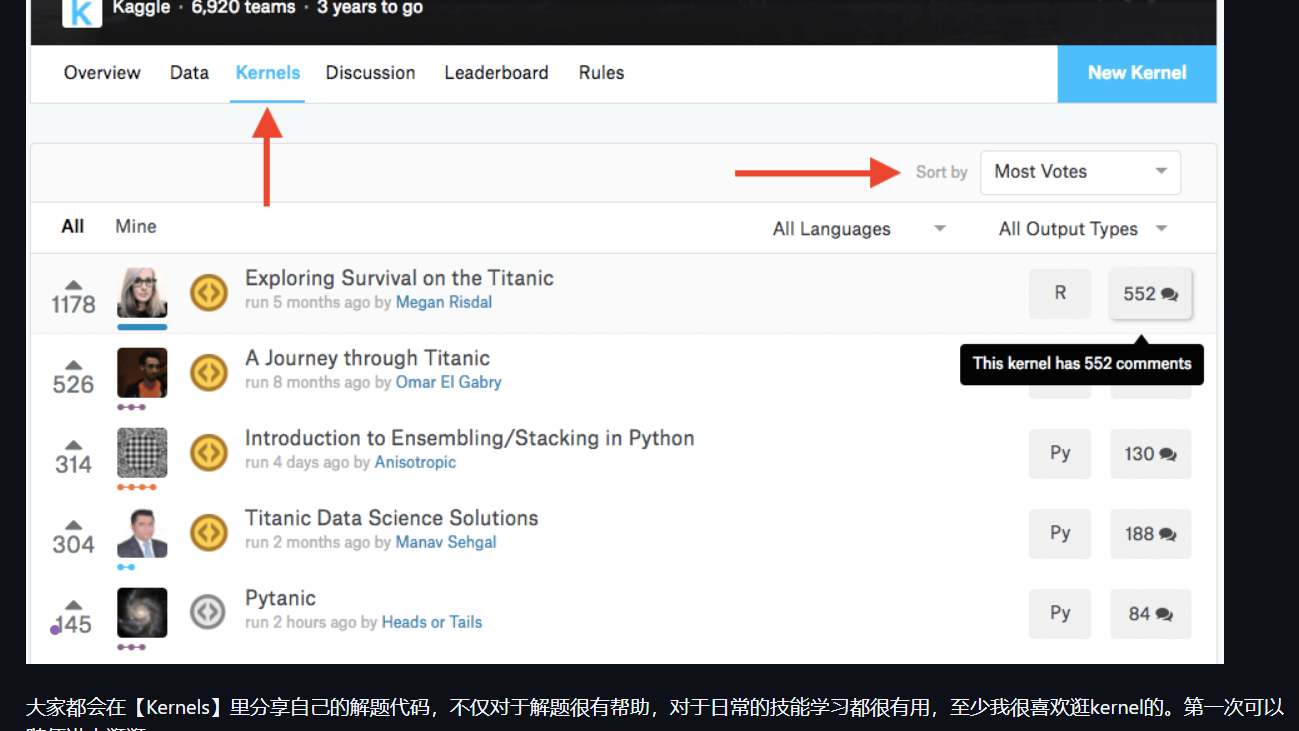Open Manav Sehgal's avatar
This screenshot has width=1299, height=731.
pyautogui.click(x=142, y=533)
